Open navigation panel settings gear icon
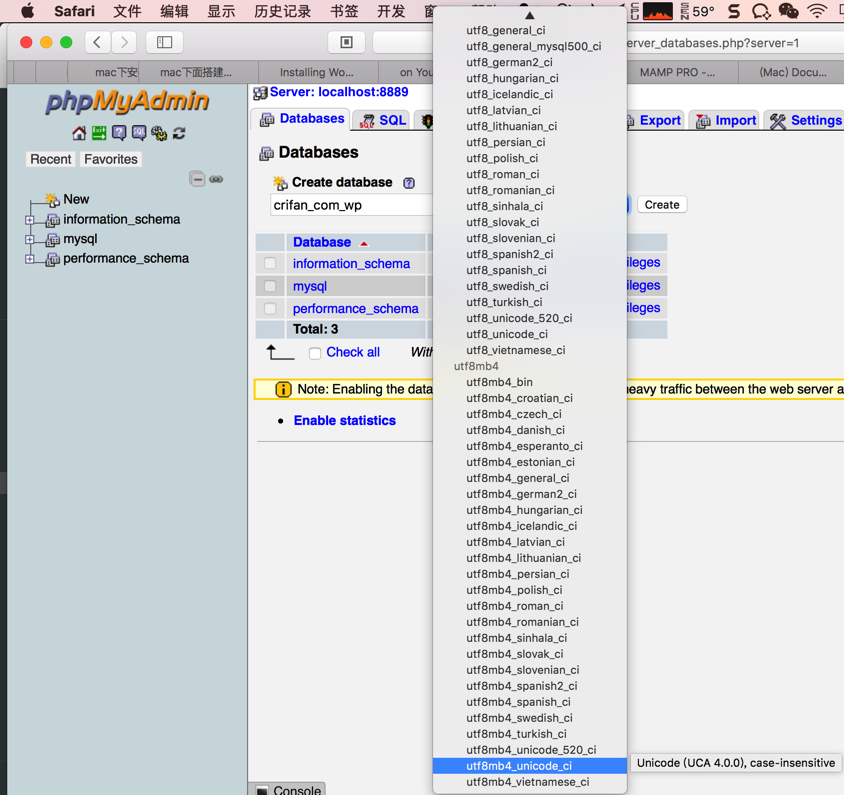This screenshot has width=844, height=795. click(x=159, y=133)
